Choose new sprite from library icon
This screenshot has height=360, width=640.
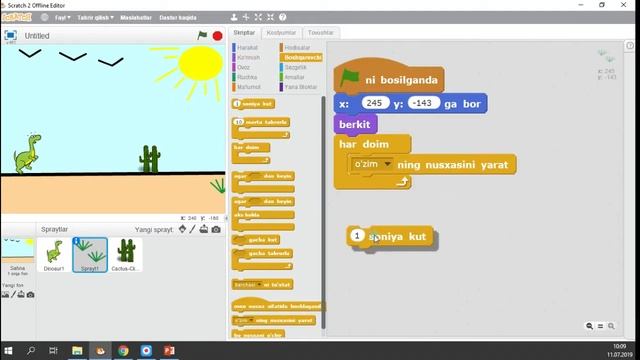pyautogui.click(x=182, y=229)
